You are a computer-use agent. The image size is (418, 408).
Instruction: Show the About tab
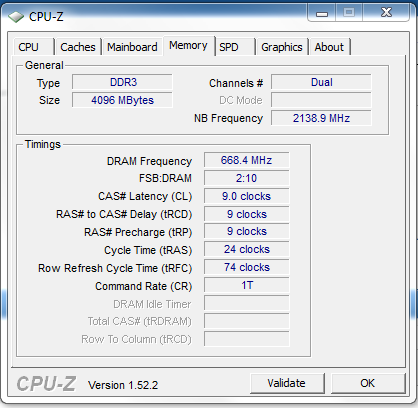pyautogui.click(x=329, y=47)
